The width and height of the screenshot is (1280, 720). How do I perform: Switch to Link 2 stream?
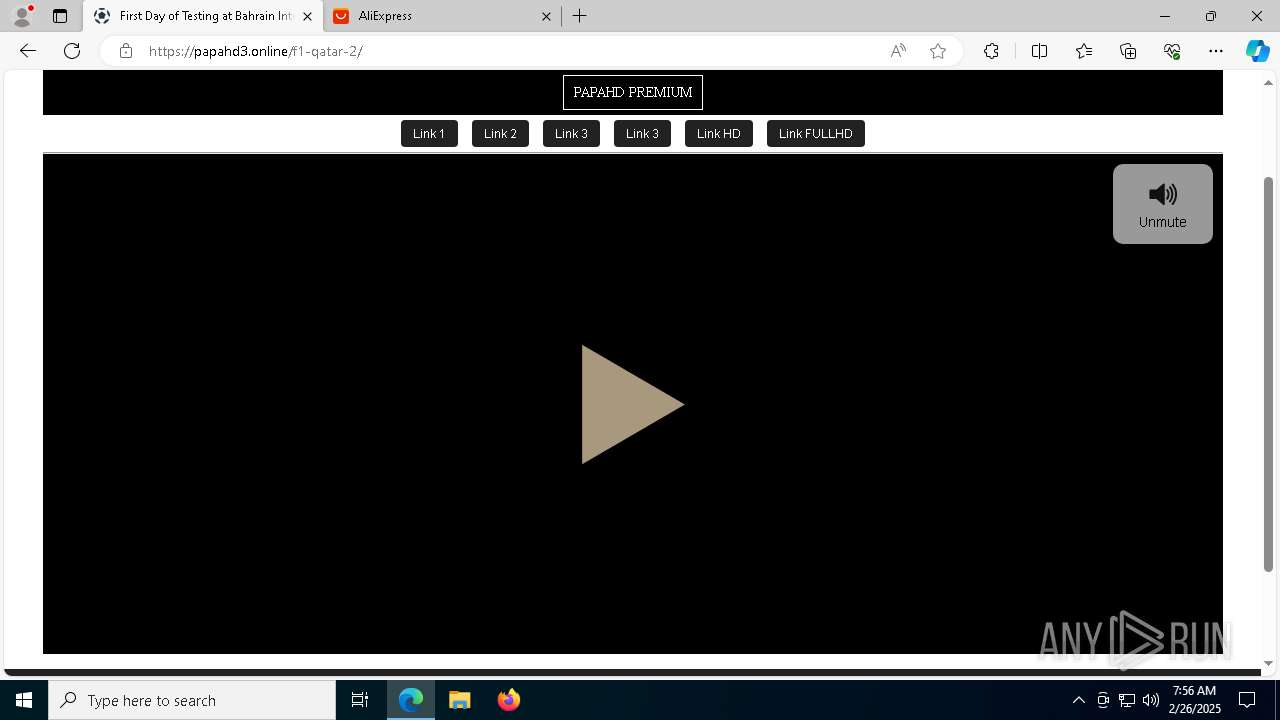(x=500, y=133)
